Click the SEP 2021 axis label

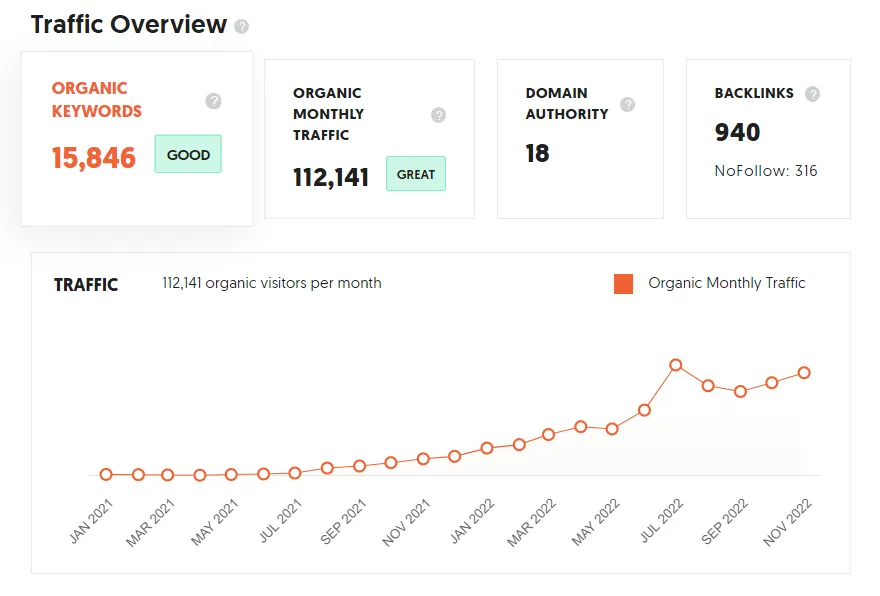[343, 522]
